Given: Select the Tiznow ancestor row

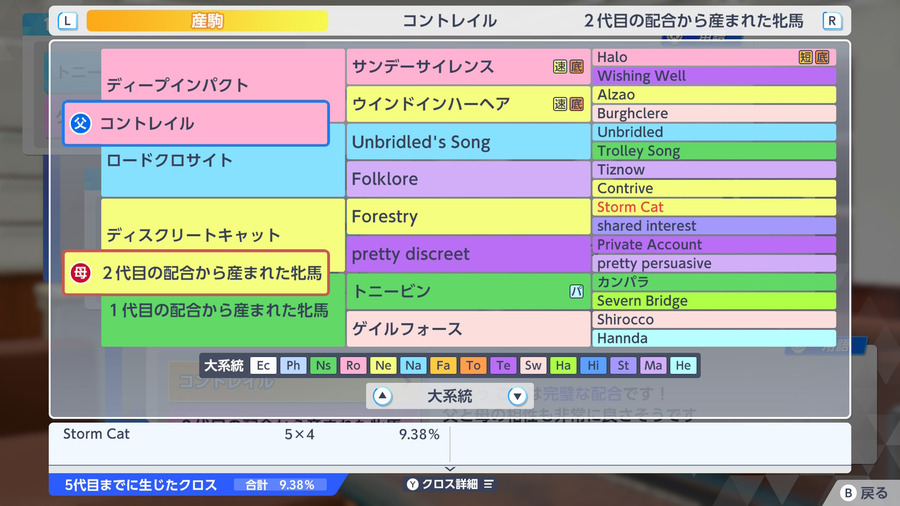Looking at the screenshot, I should [714, 169].
